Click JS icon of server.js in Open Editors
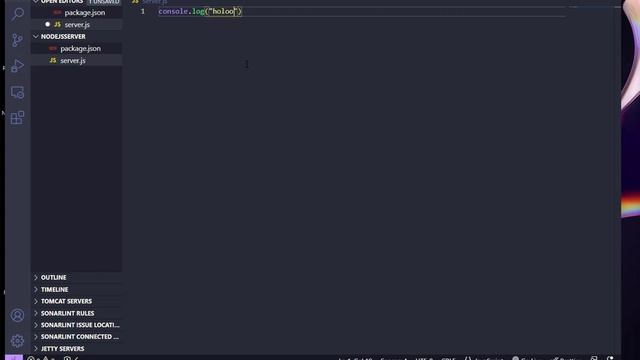640x360 pixels. click(58, 24)
